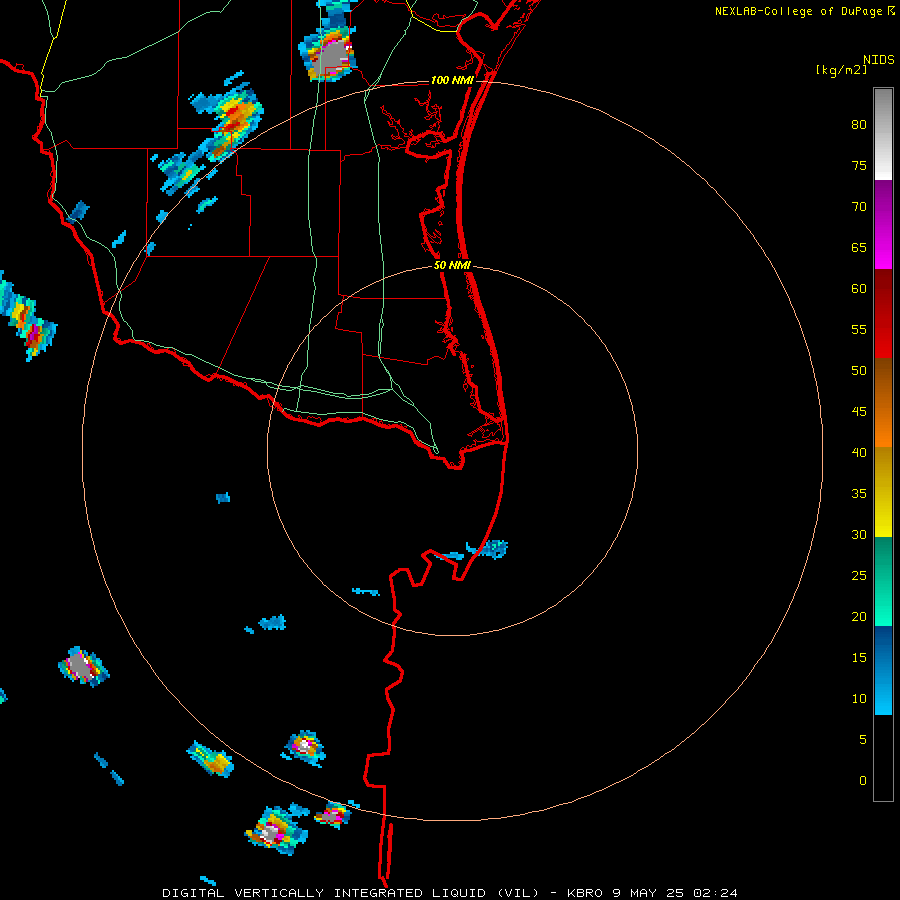The image size is (900, 900).
Task: Click the 80 value on color scale
Action: pos(859,125)
